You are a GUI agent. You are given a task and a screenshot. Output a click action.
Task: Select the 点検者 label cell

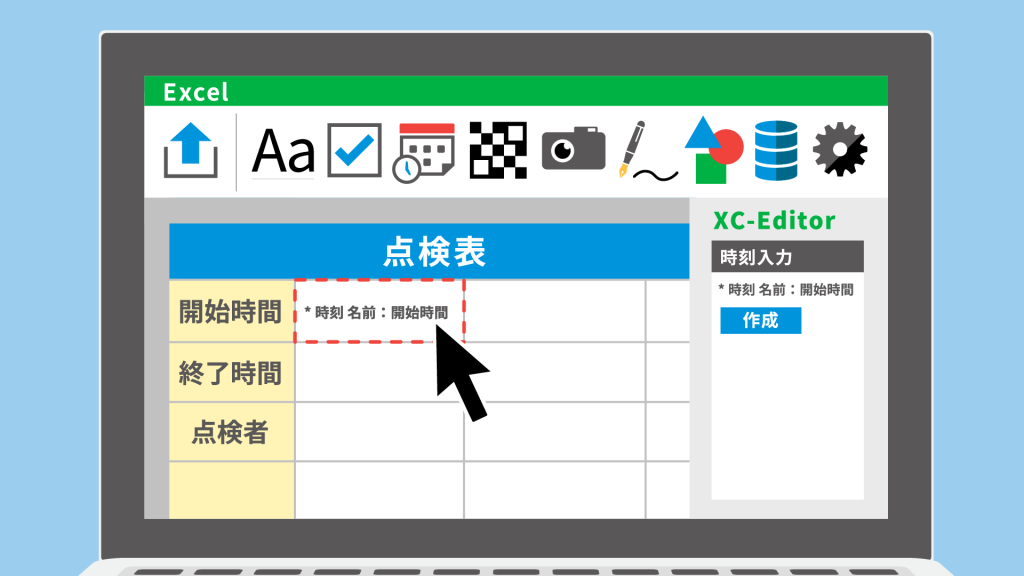[x=231, y=432]
